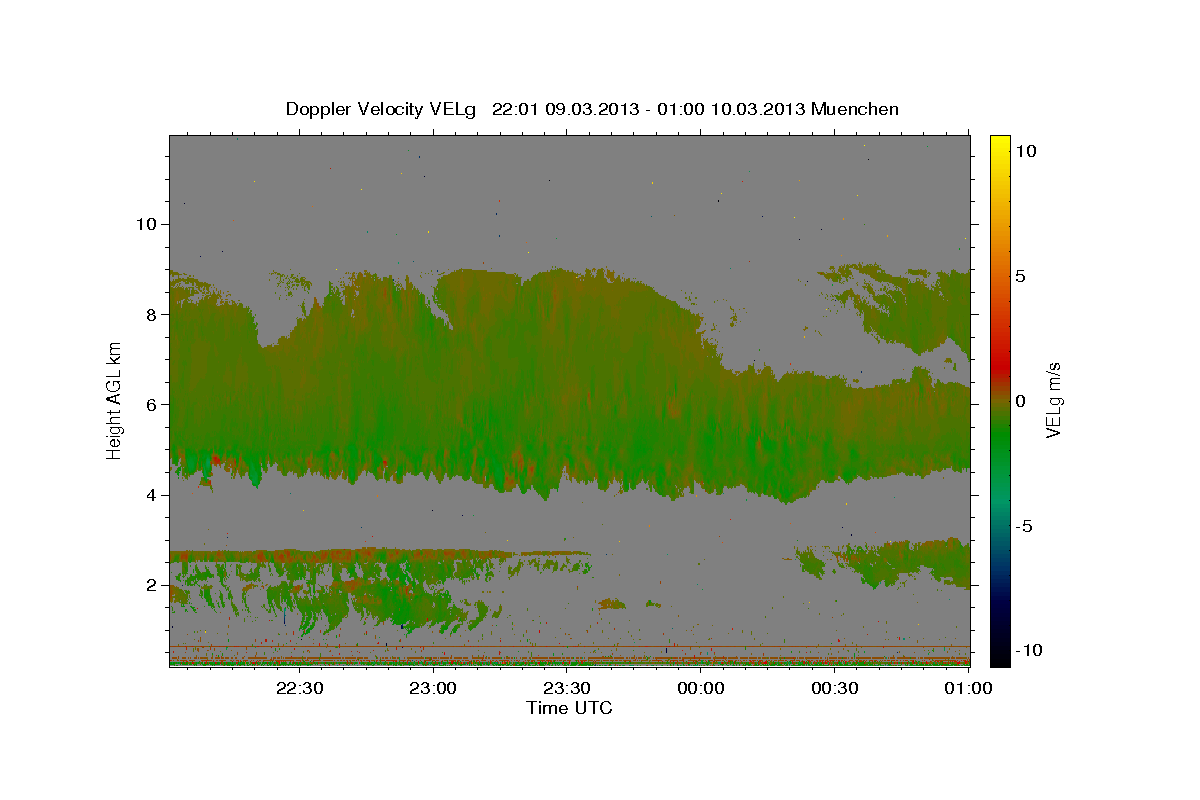
Task: Click the colorbar tick value '0'
Action: coord(1021,401)
